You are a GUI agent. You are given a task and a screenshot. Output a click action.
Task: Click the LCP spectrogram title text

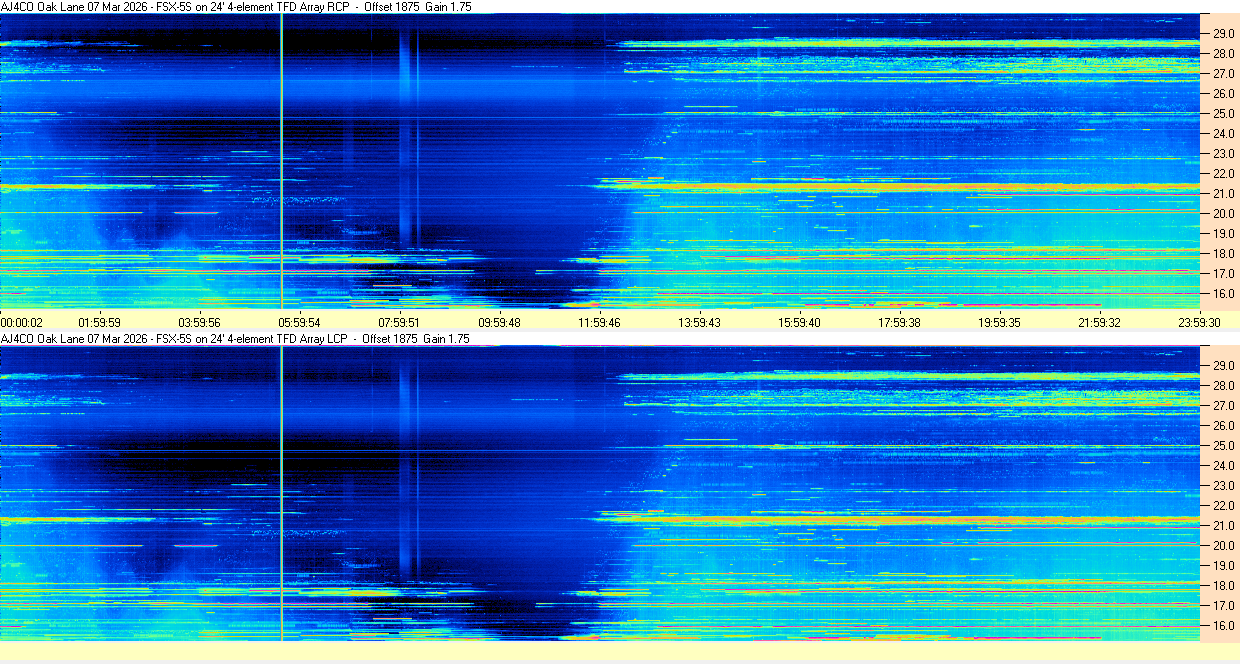(236, 339)
